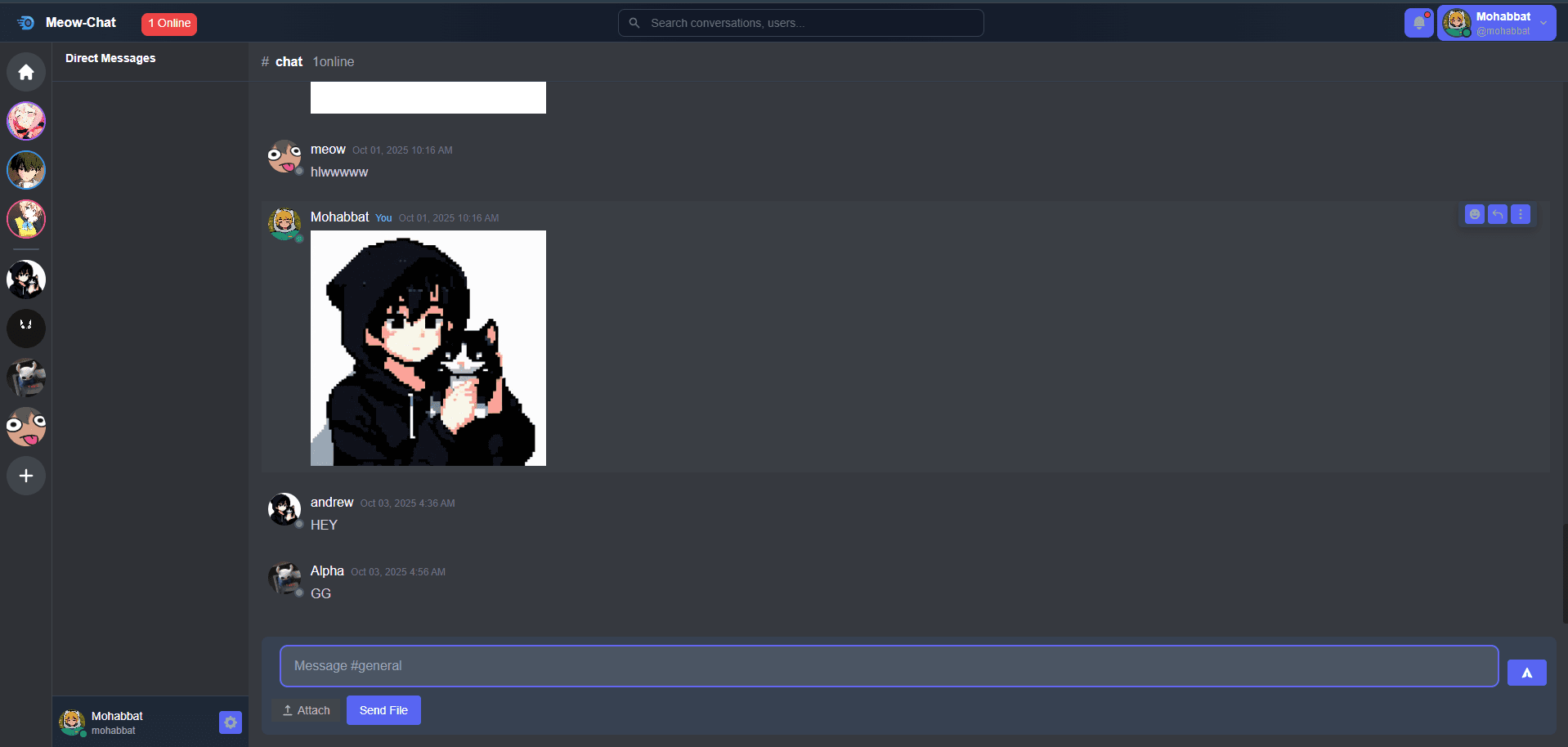Click the Send File button
The image size is (1568, 747).
coord(383,710)
